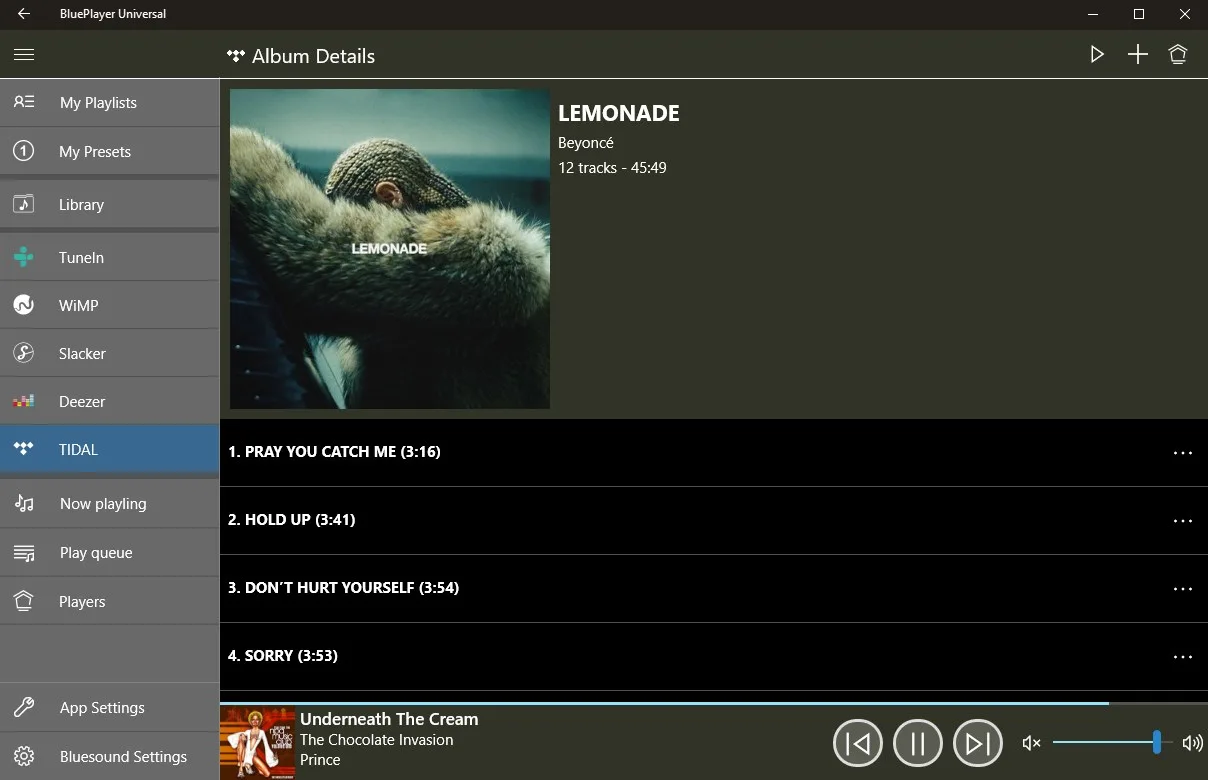
Task: Open App Settings
Action: point(109,707)
